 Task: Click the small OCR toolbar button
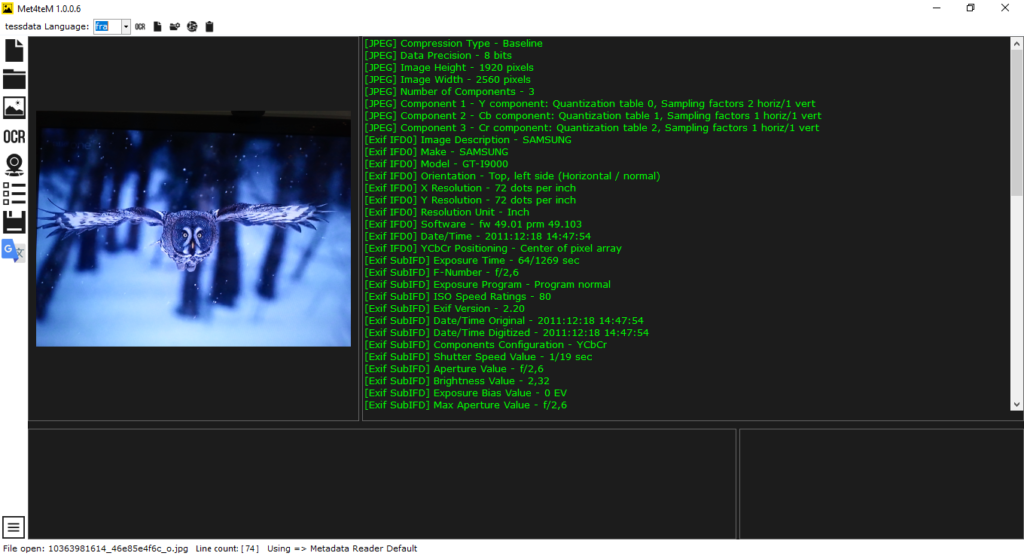(x=140, y=26)
